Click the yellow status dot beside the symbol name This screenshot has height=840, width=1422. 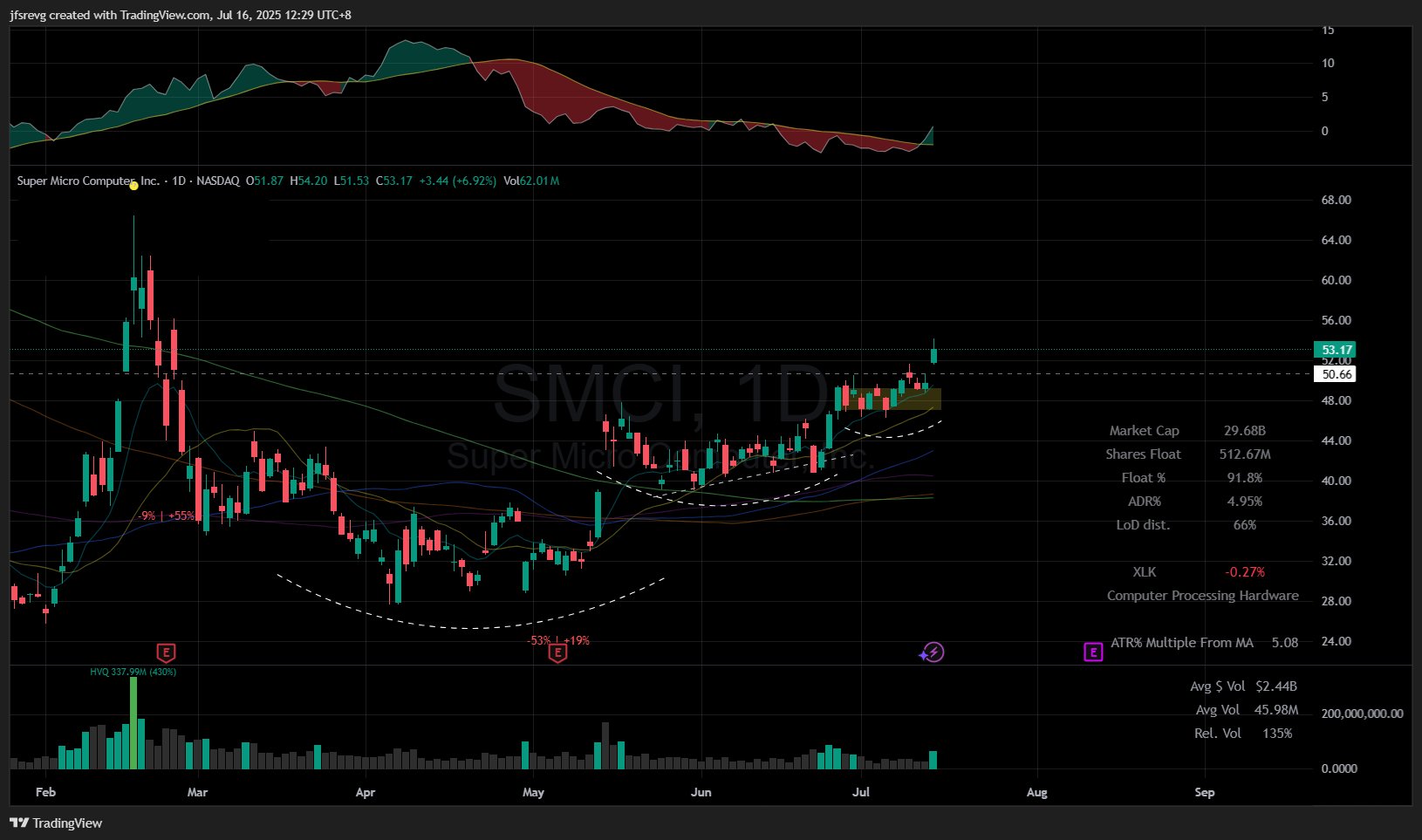point(133,185)
